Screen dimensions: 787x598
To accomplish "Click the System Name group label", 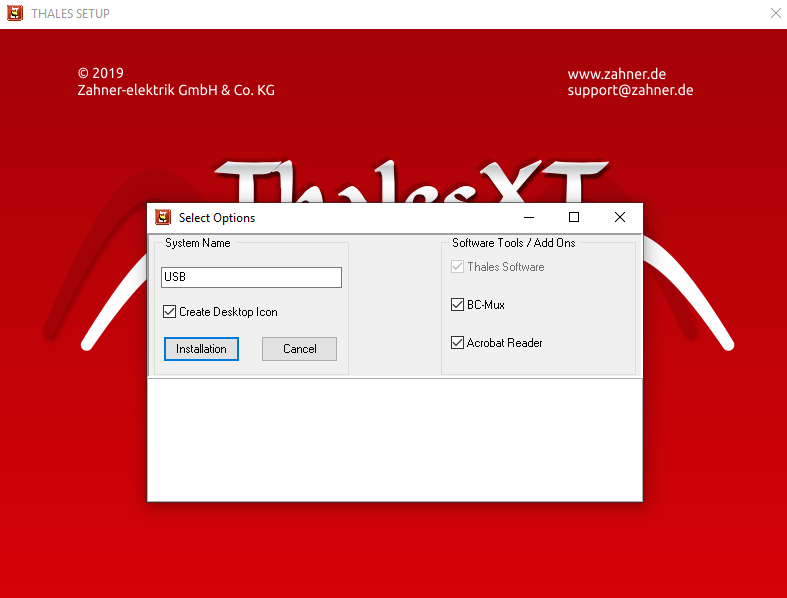I will [198, 243].
